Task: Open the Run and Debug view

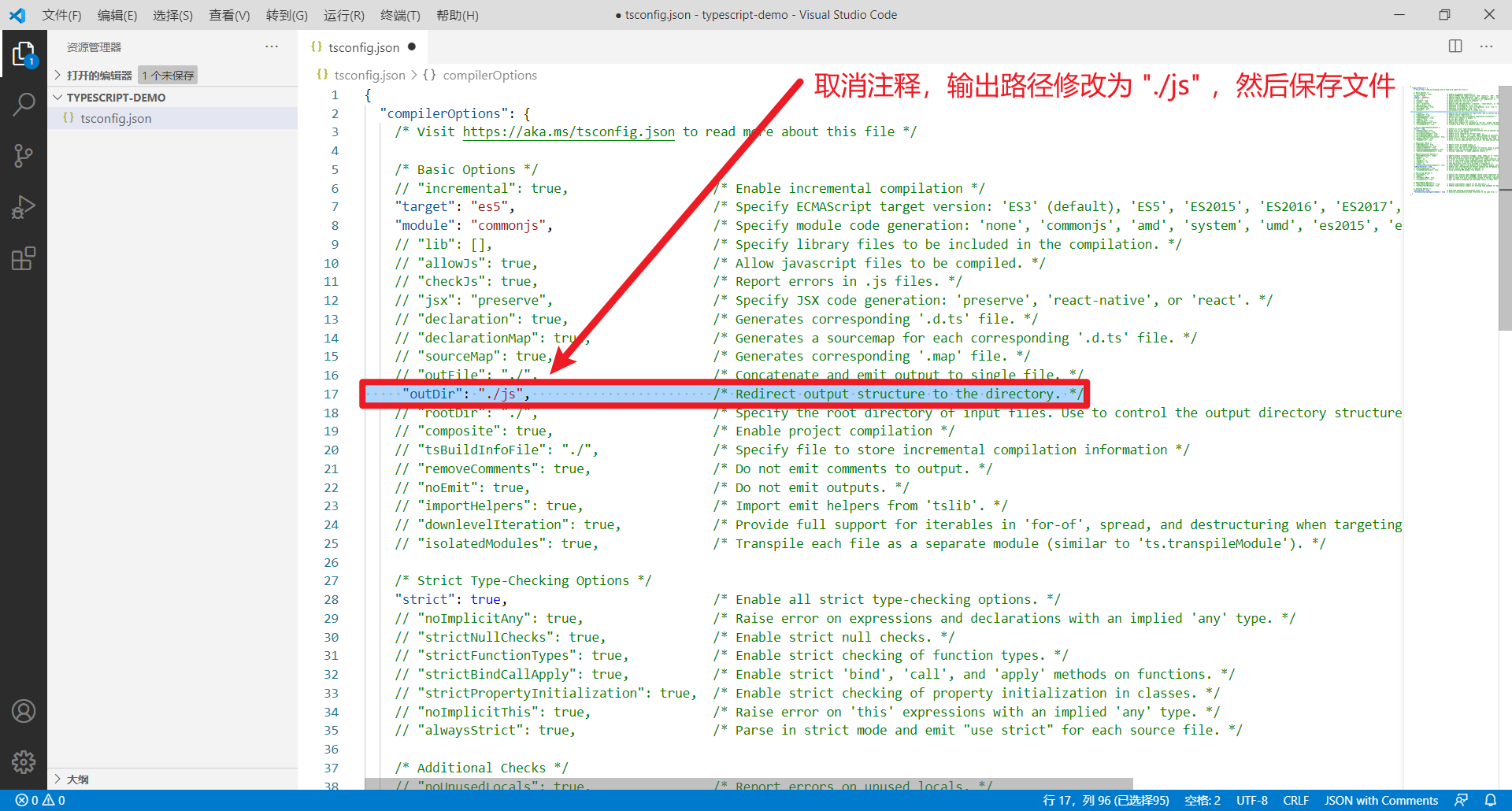Action: pos(24,207)
